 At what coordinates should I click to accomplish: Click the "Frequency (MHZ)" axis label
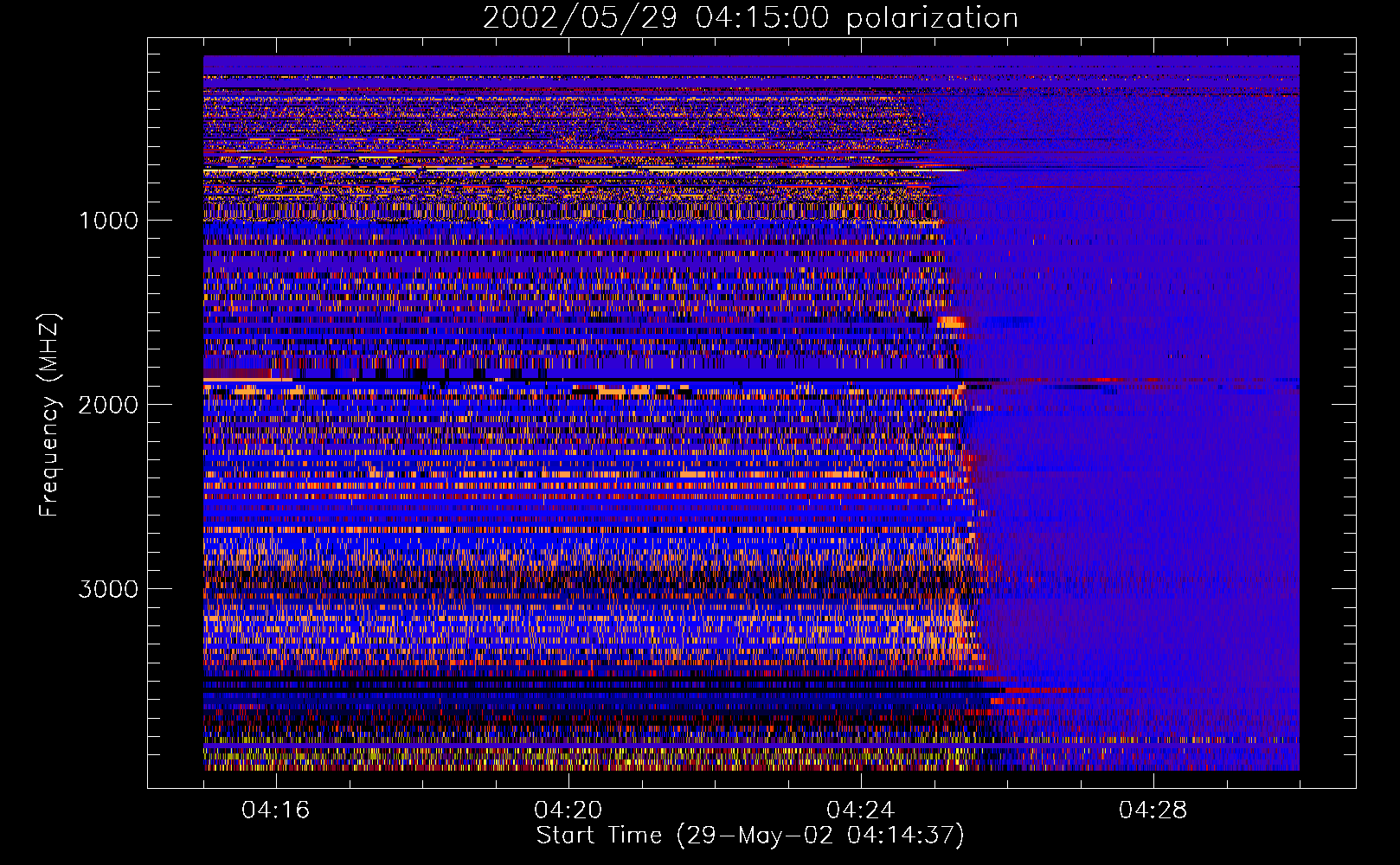point(49,415)
